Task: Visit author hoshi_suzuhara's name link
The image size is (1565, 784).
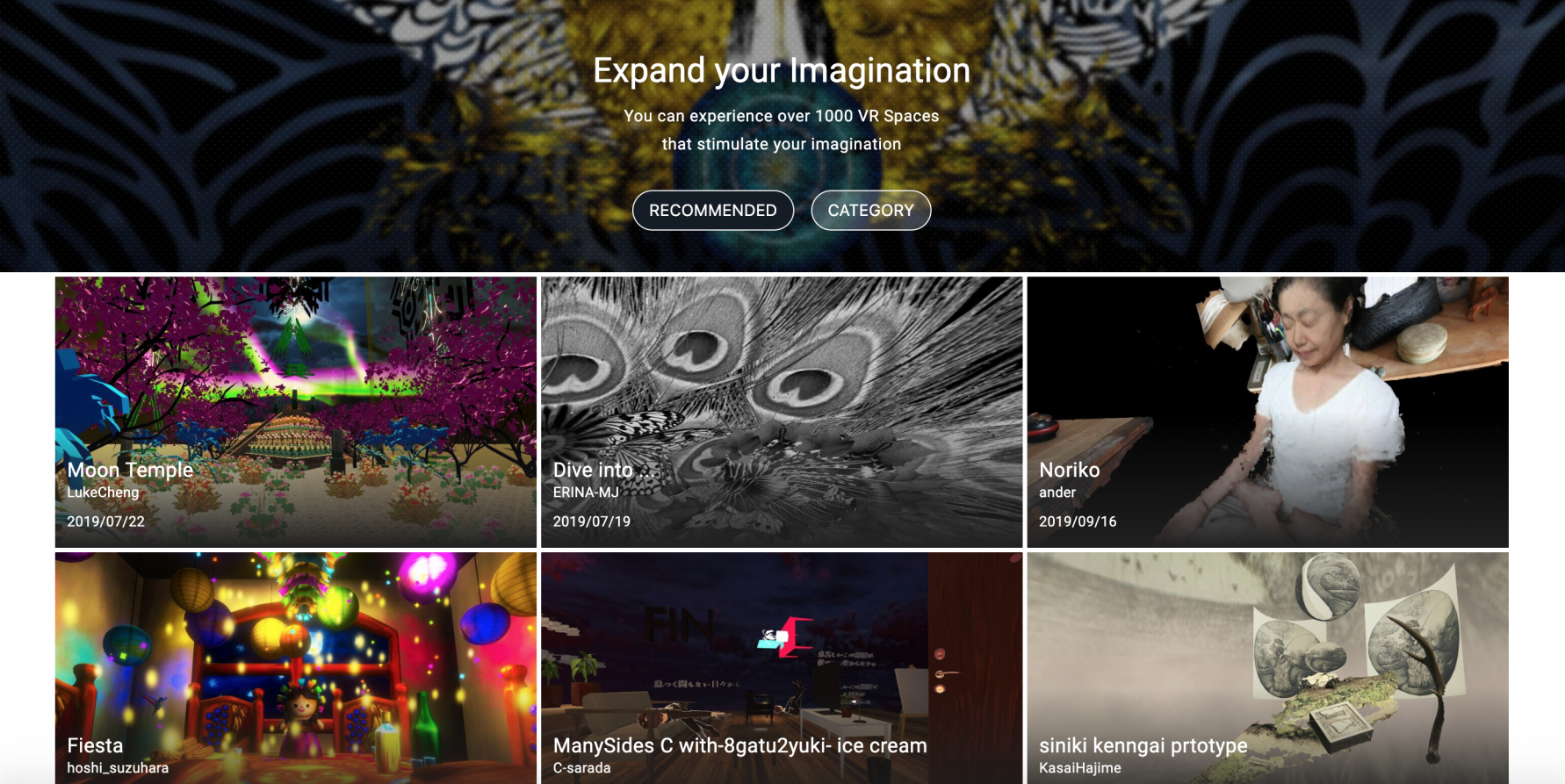Action: pos(118,768)
